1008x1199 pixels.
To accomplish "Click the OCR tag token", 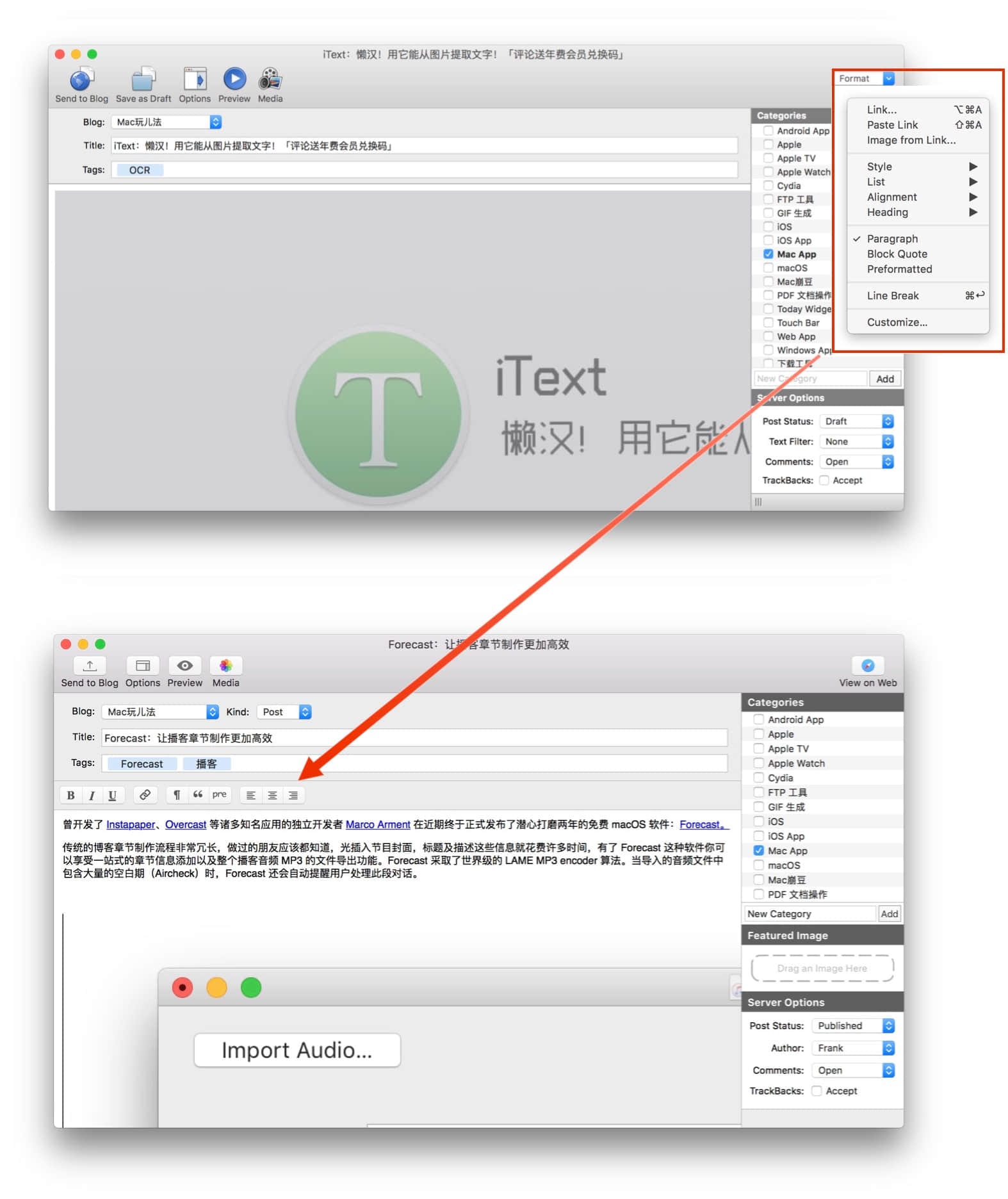I will click(140, 170).
